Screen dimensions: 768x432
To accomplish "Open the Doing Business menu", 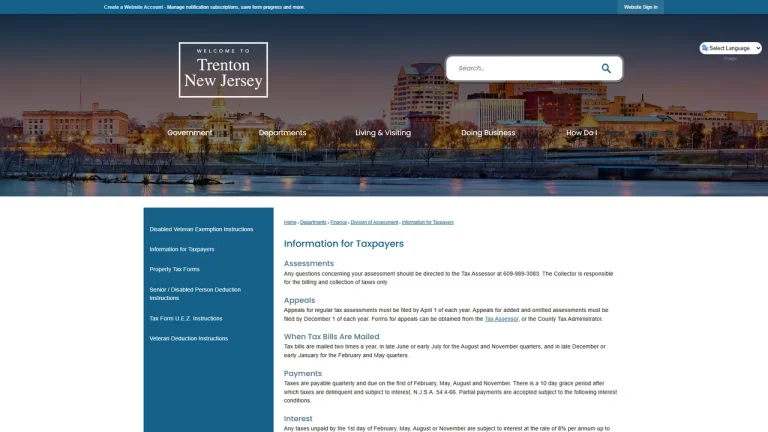I will click(x=488, y=133).
